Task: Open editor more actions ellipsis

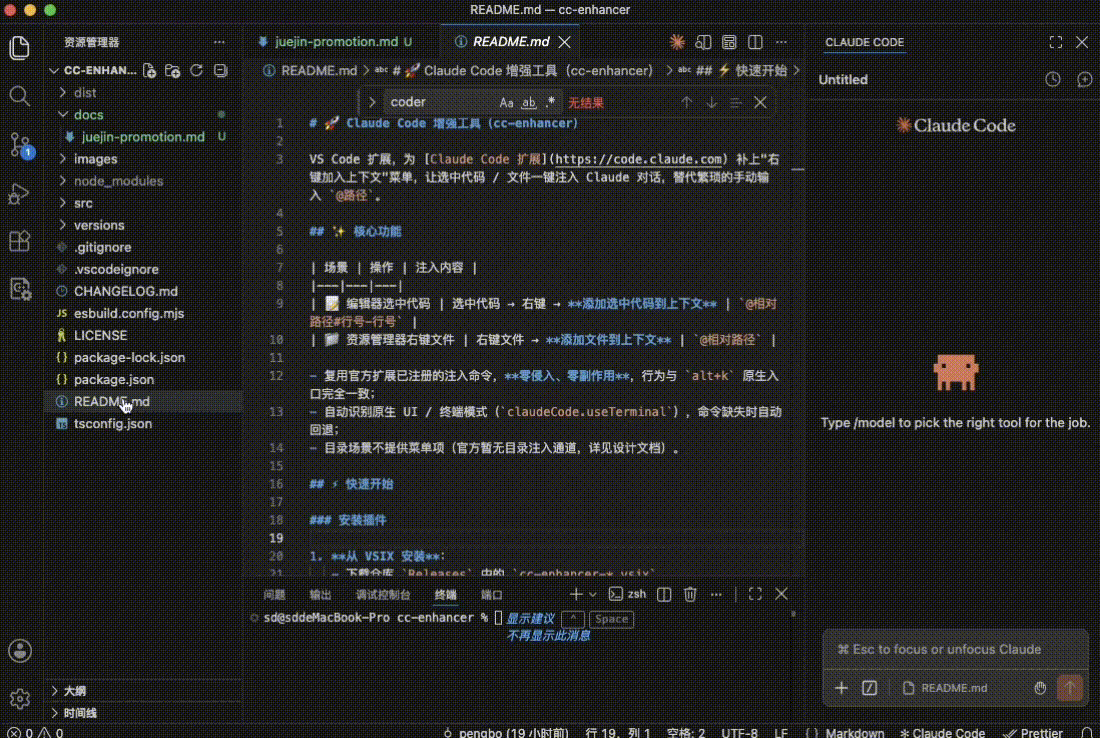Action: tap(781, 42)
